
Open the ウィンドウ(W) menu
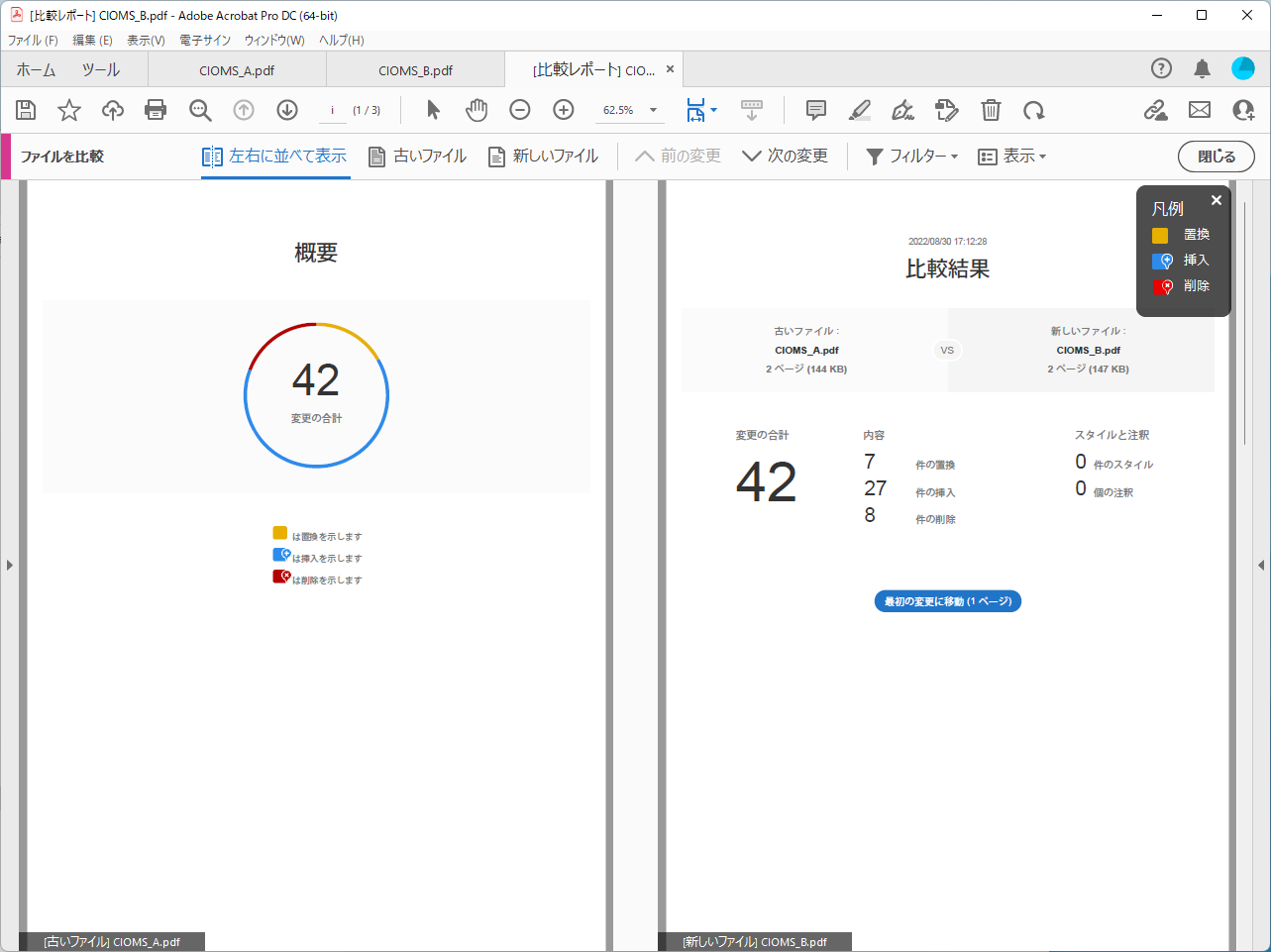pos(274,41)
